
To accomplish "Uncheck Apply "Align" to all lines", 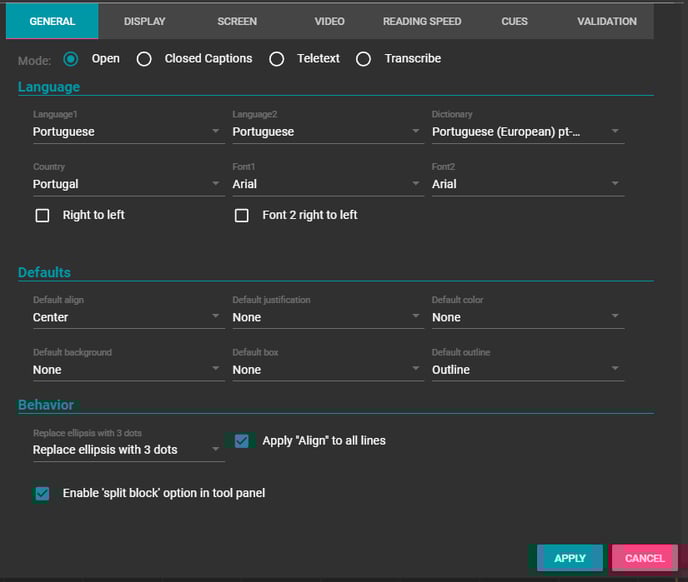I will 241,441.
